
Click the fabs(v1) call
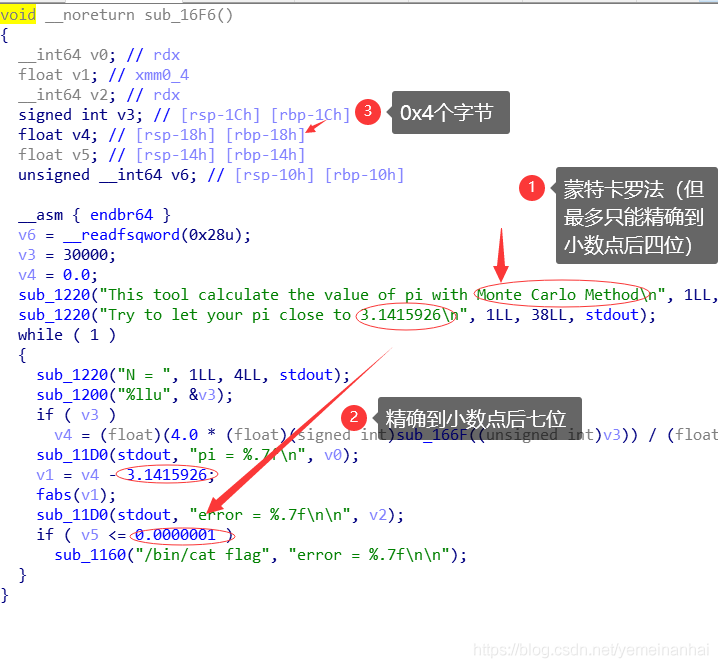coord(72,495)
